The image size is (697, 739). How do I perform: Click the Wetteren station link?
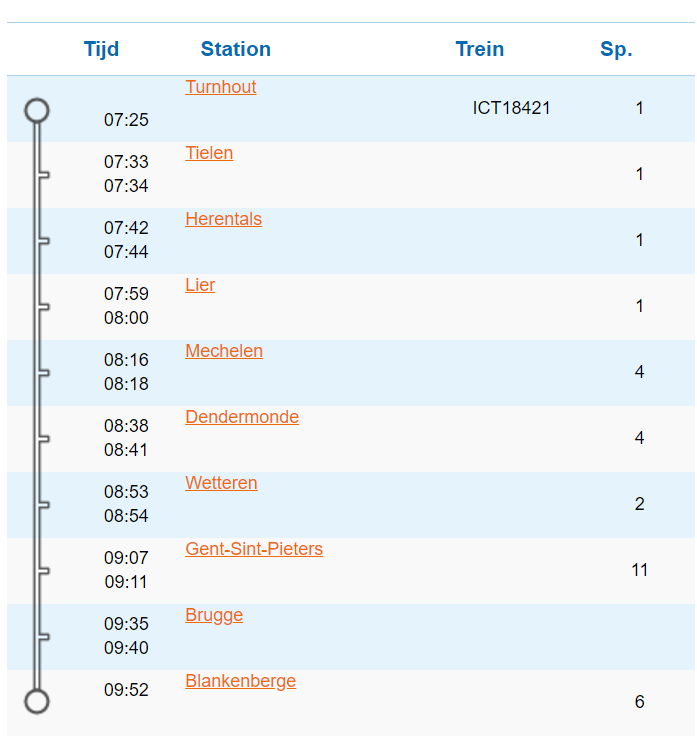(221, 483)
